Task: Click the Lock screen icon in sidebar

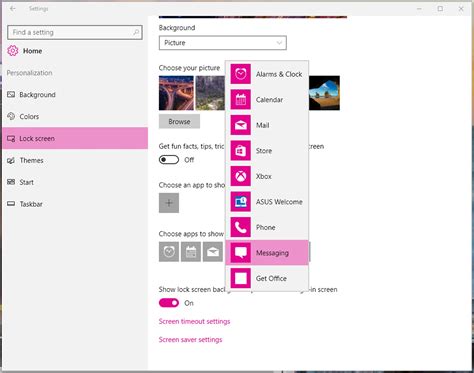Action: [11, 138]
